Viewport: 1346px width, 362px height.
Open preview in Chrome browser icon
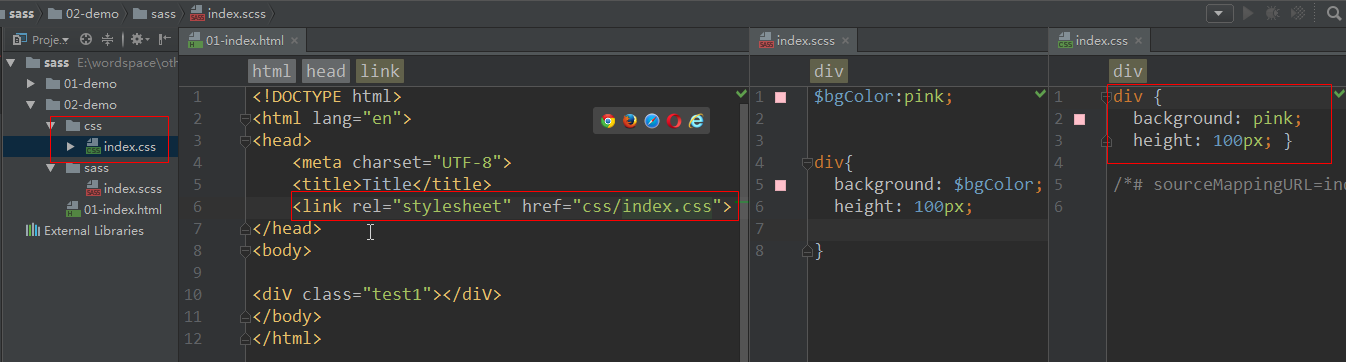(x=608, y=120)
